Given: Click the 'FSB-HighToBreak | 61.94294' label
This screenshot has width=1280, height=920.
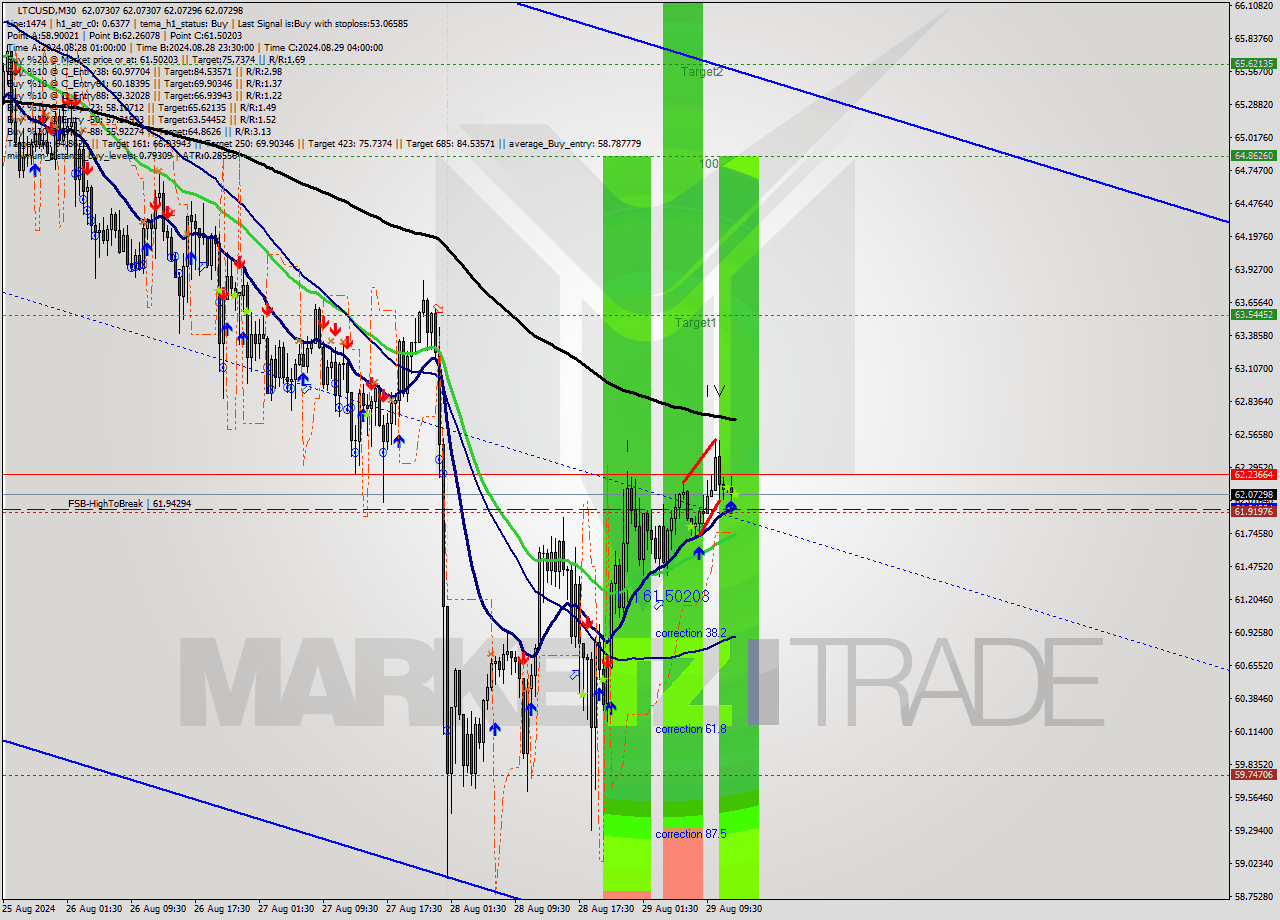Looking at the screenshot, I should point(129,504).
